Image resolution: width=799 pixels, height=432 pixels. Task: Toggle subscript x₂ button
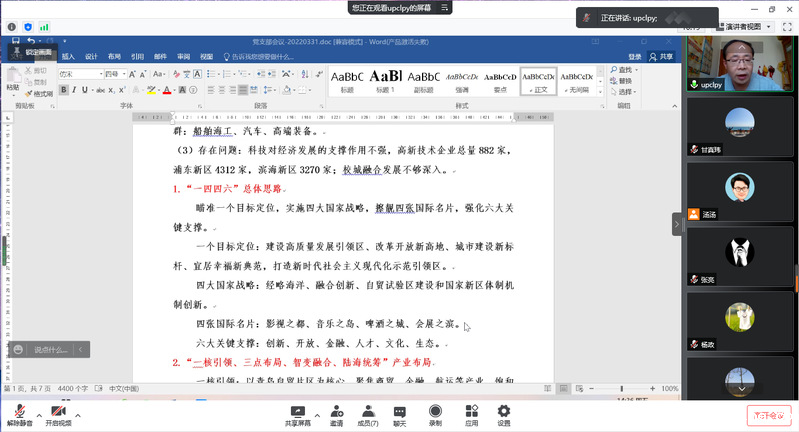pyautogui.click(x=111, y=90)
